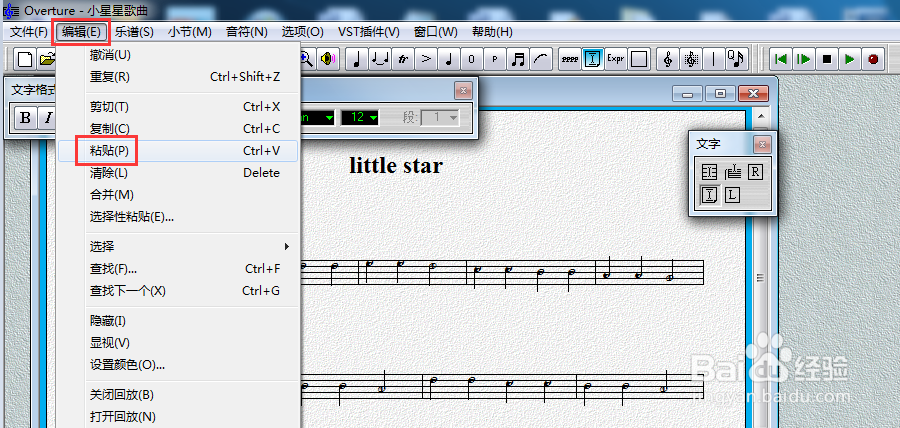Image resolution: width=900 pixels, height=428 pixels.
Task: Open the Expr expression tool
Action: [615, 59]
